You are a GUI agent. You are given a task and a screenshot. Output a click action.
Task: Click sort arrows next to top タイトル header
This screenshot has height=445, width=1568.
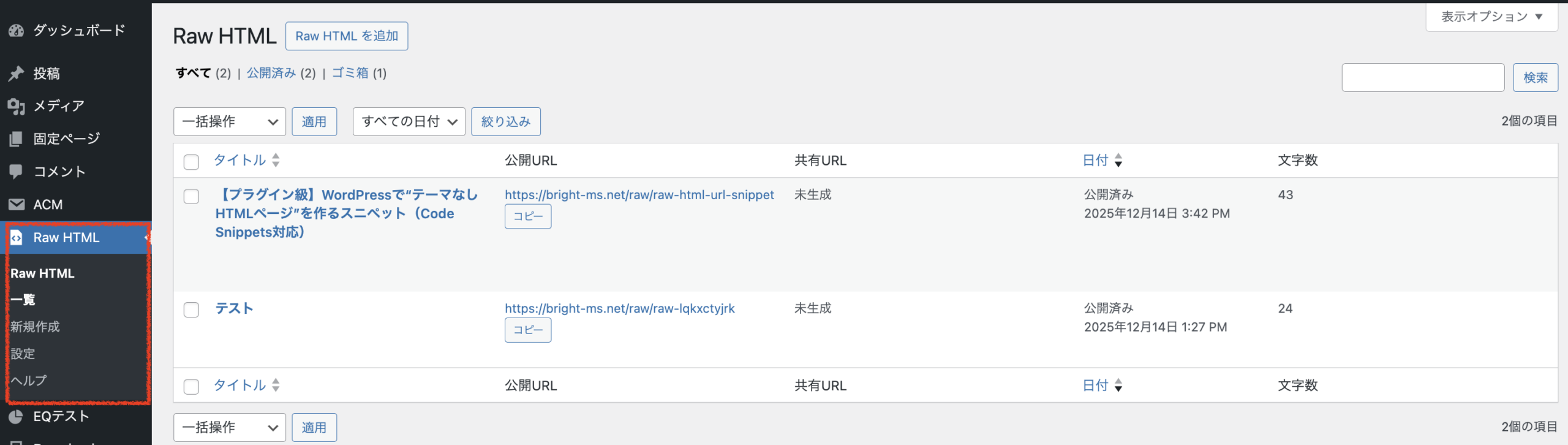coord(276,160)
